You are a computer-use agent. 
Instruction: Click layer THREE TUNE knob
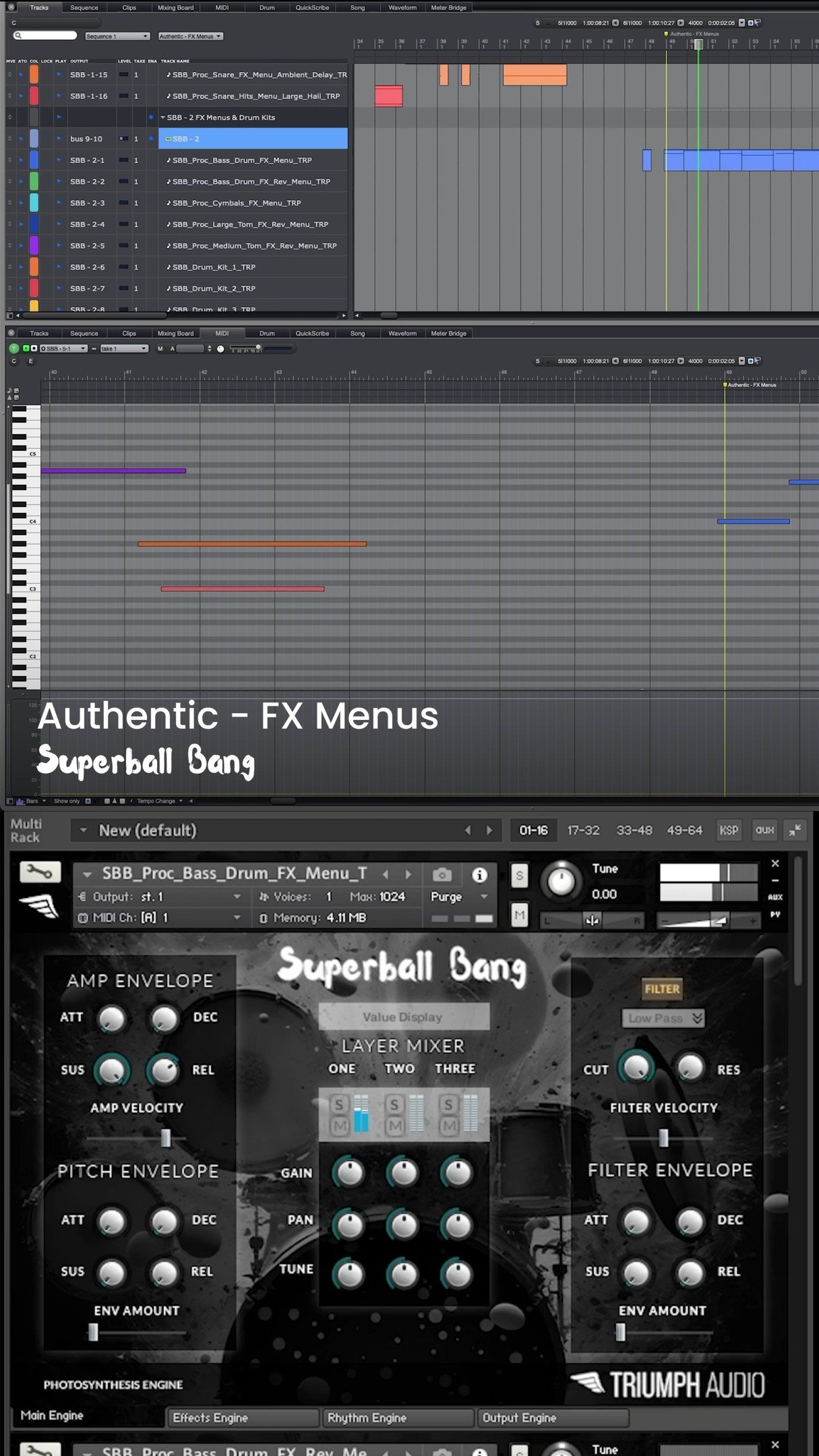click(x=458, y=1274)
